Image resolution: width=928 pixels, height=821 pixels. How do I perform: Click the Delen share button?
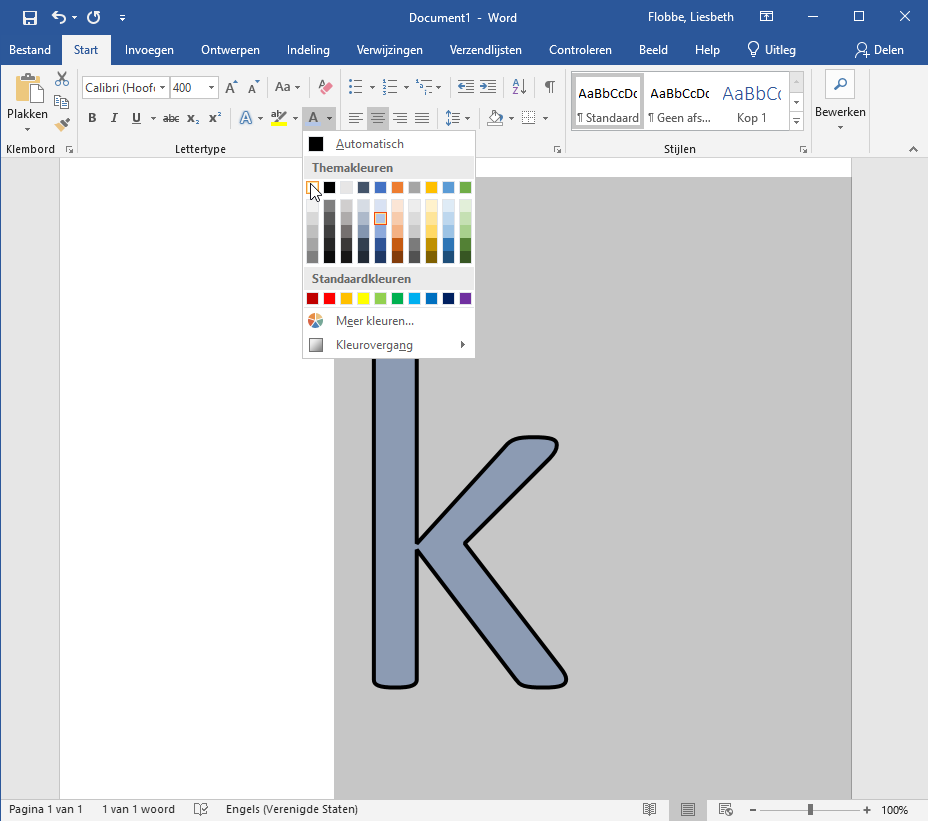click(x=879, y=50)
